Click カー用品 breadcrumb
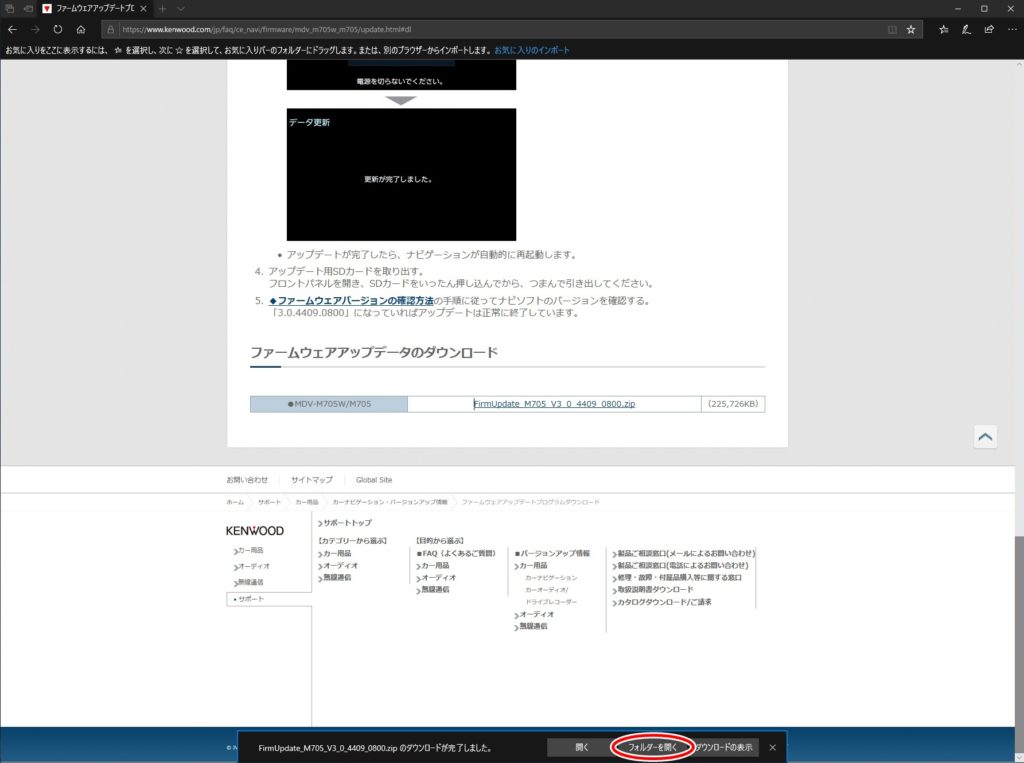The width and height of the screenshot is (1024, 763). pyautogui.click(x=307, y=502)
